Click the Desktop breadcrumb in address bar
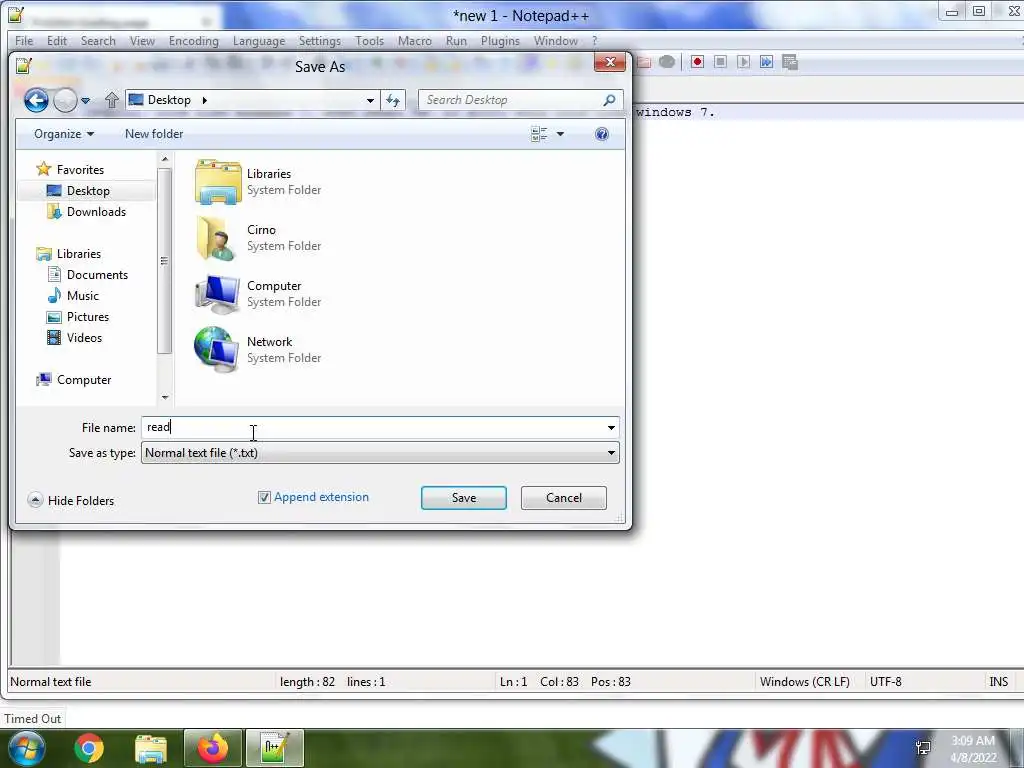Viewport: 1024px width, 768px height. 169,100
